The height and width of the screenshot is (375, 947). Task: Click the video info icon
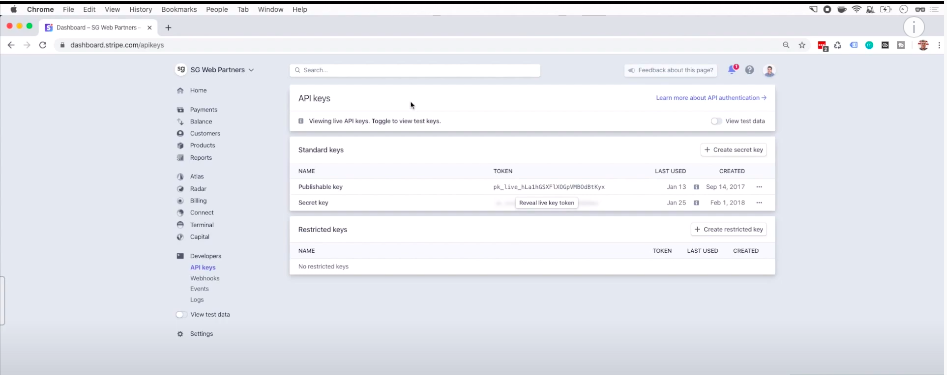[x=914, y=27]
